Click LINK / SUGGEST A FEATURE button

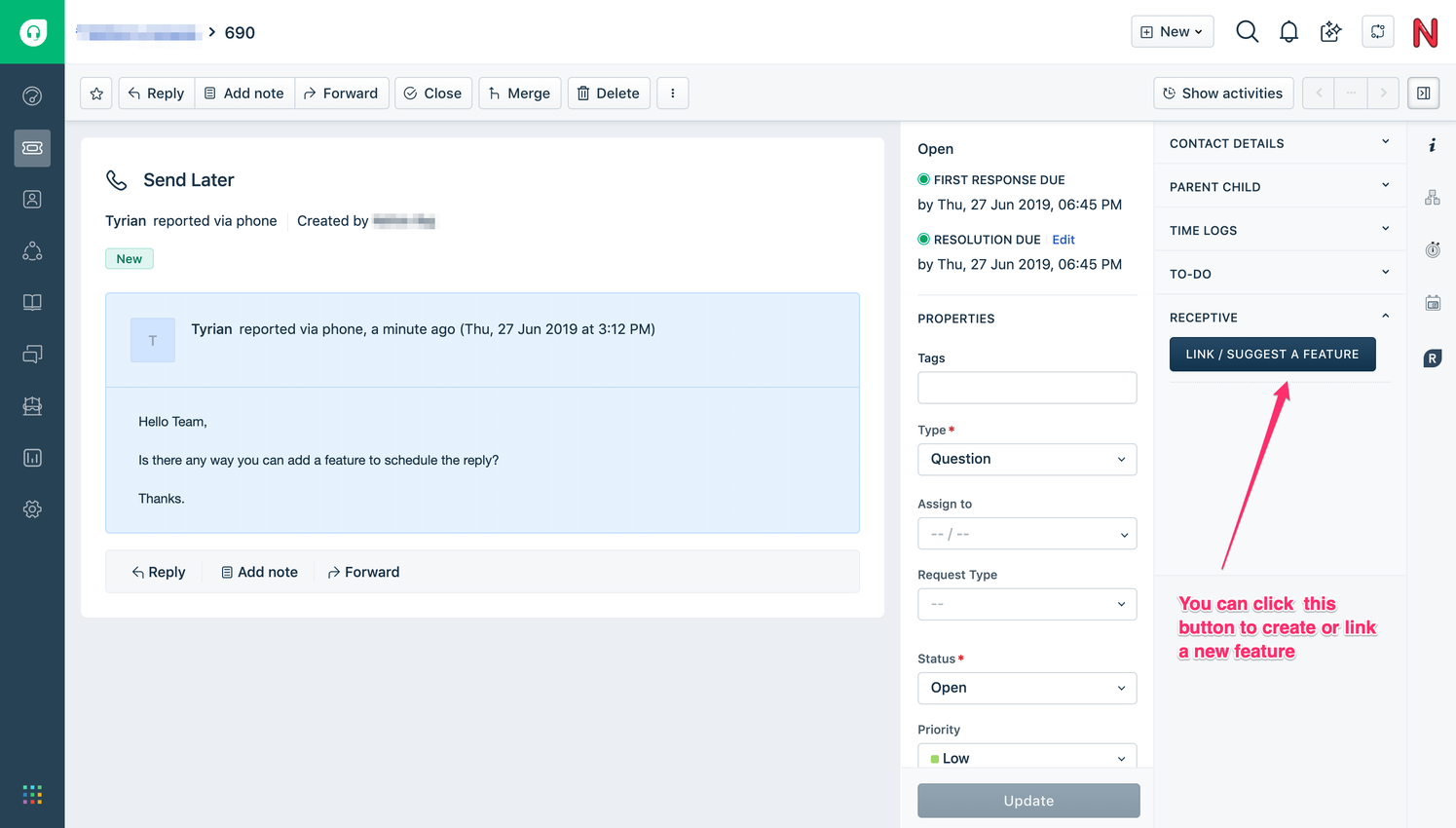coord(1272,354)
